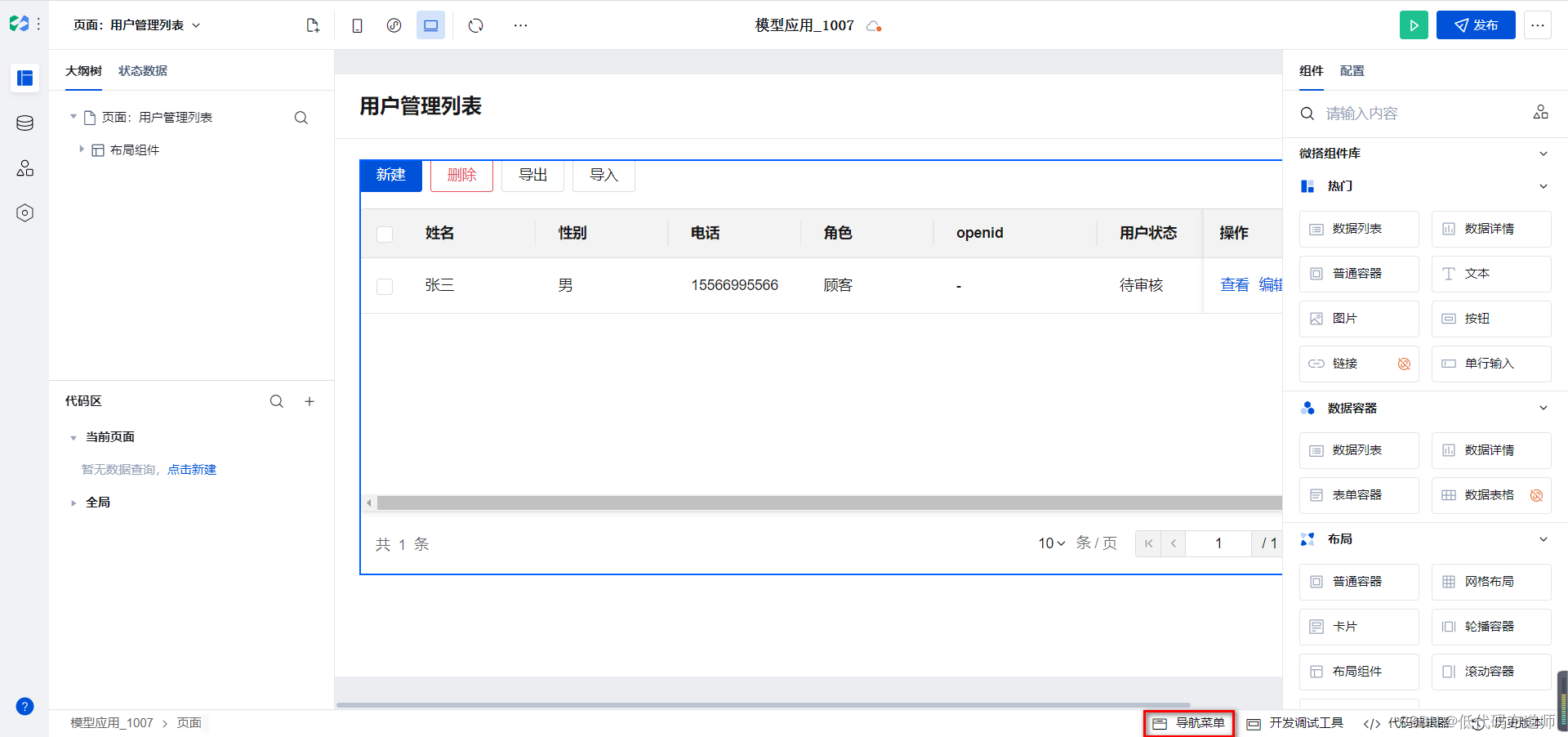Collapse the 布局 component group
Image resolution: width=1568 pixels, height=737 pixels.
[1543, 539]
